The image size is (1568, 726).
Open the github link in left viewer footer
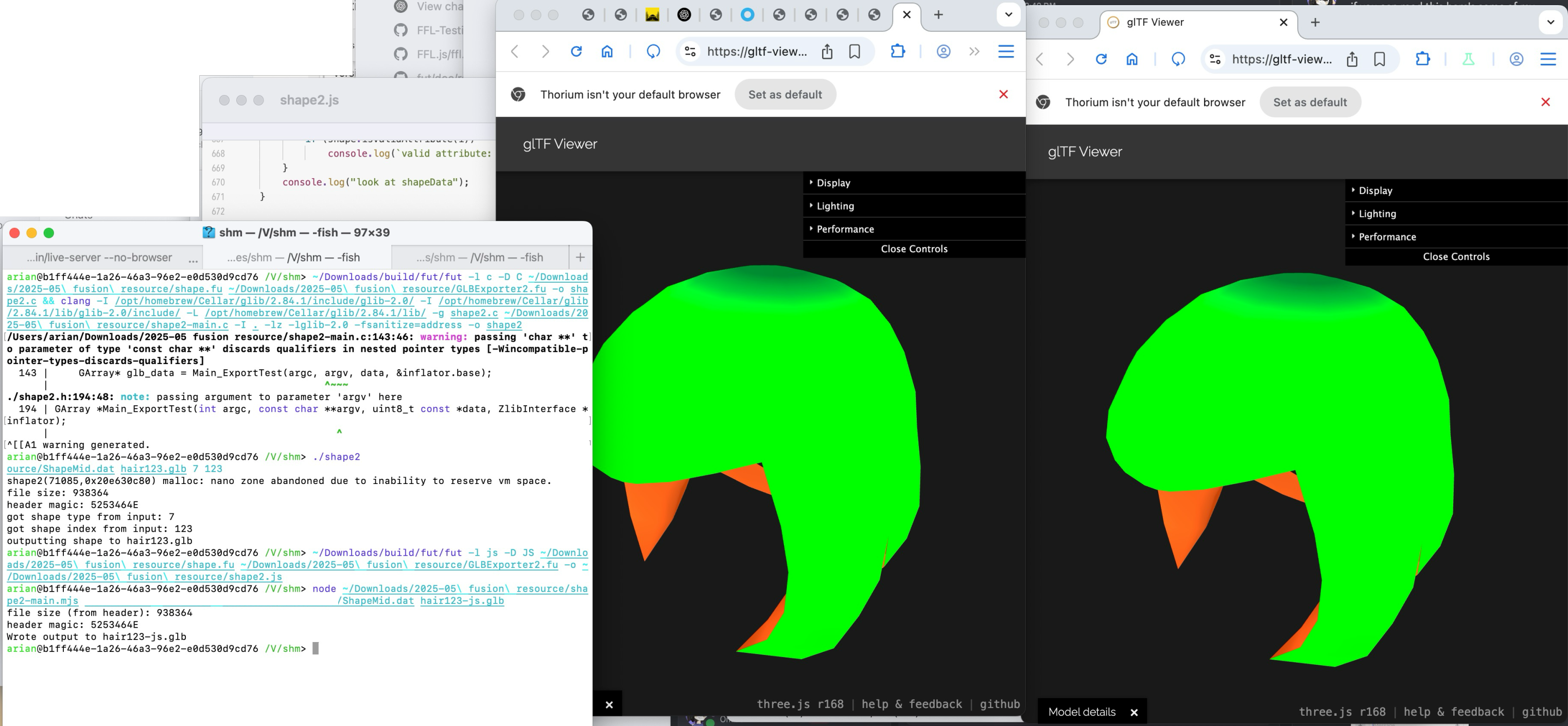pos(1000,704)
